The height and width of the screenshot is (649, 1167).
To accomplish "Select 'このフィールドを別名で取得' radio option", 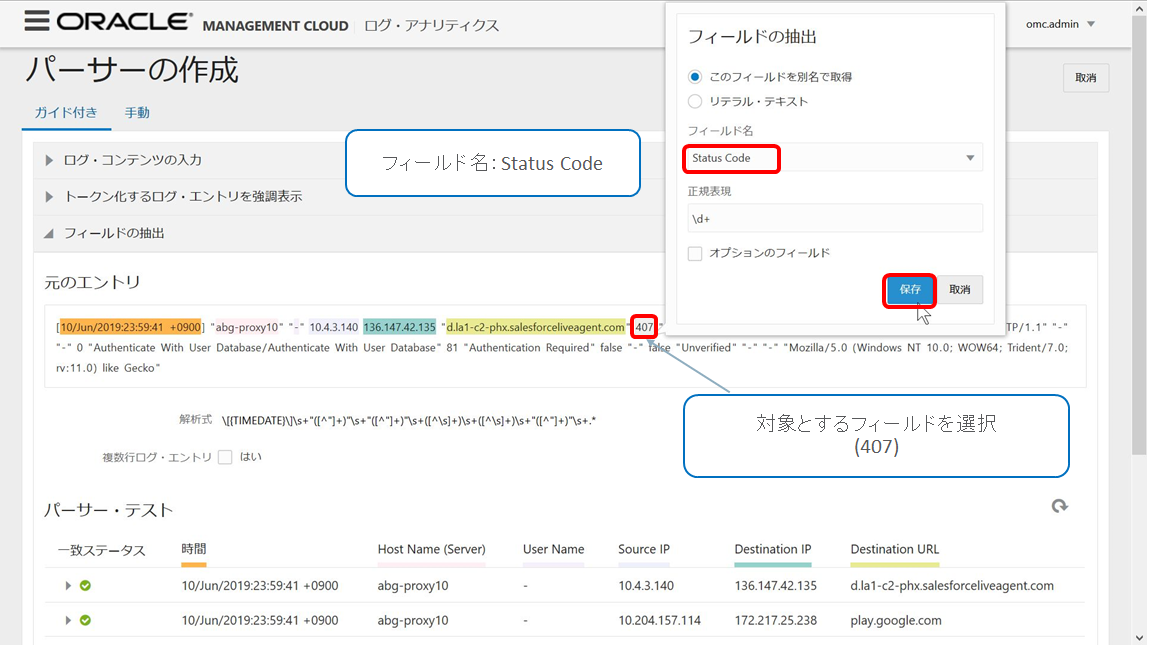I will pyautogui.click(x=695, y=77).
